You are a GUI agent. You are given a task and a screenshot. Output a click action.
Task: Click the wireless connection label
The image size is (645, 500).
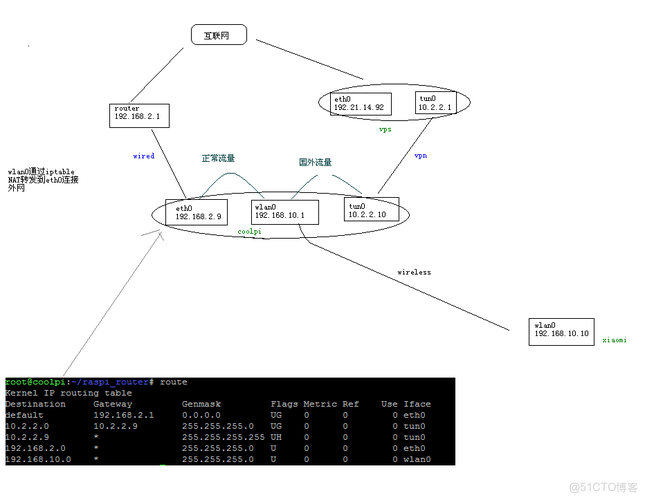[x=413, y=271]
